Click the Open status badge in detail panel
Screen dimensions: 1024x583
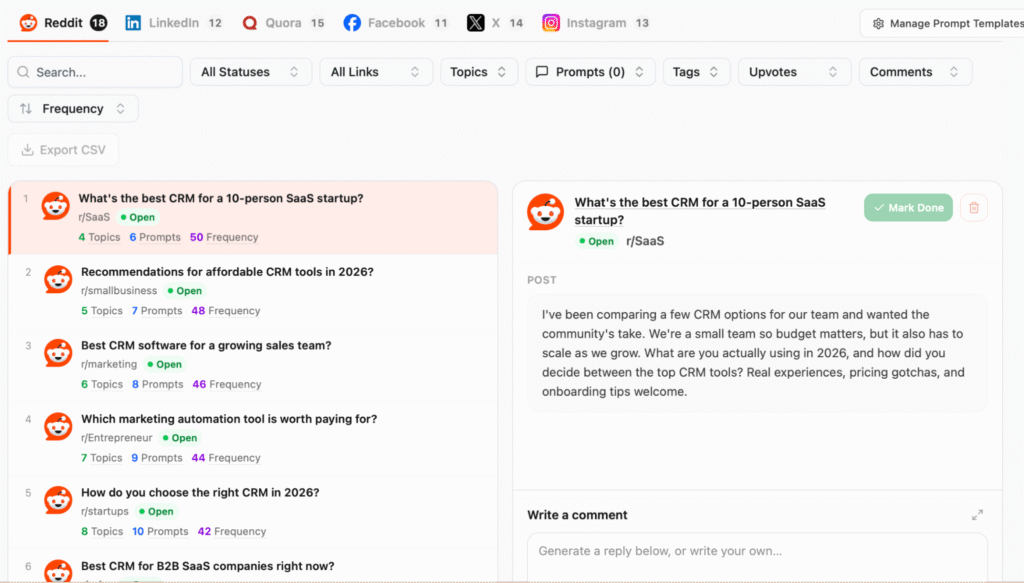[596, 241]
